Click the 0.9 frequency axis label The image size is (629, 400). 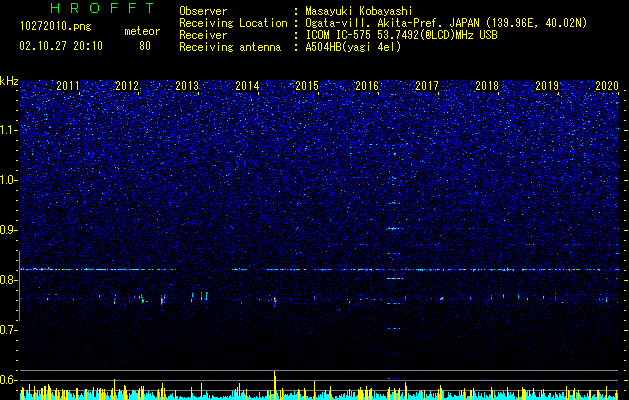pyautogui.click(x=9, y=230)
